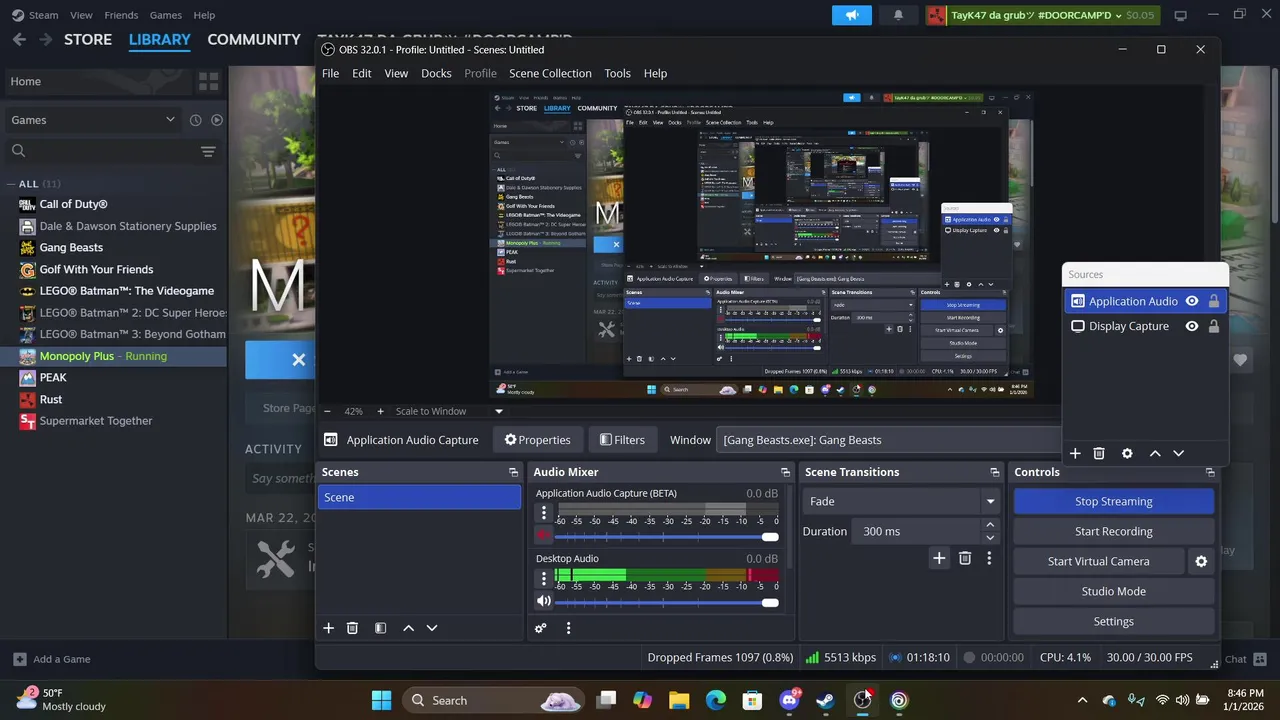Click Start Recording button
Viewport: 1280px width, 720px height.
point(1114,531)
